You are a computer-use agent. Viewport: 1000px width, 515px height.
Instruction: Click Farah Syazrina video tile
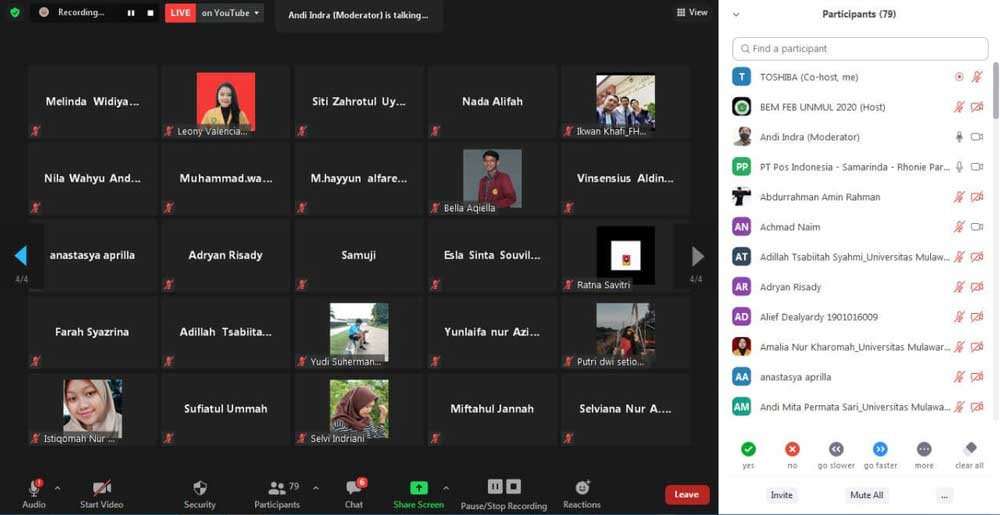click(92, 332)
